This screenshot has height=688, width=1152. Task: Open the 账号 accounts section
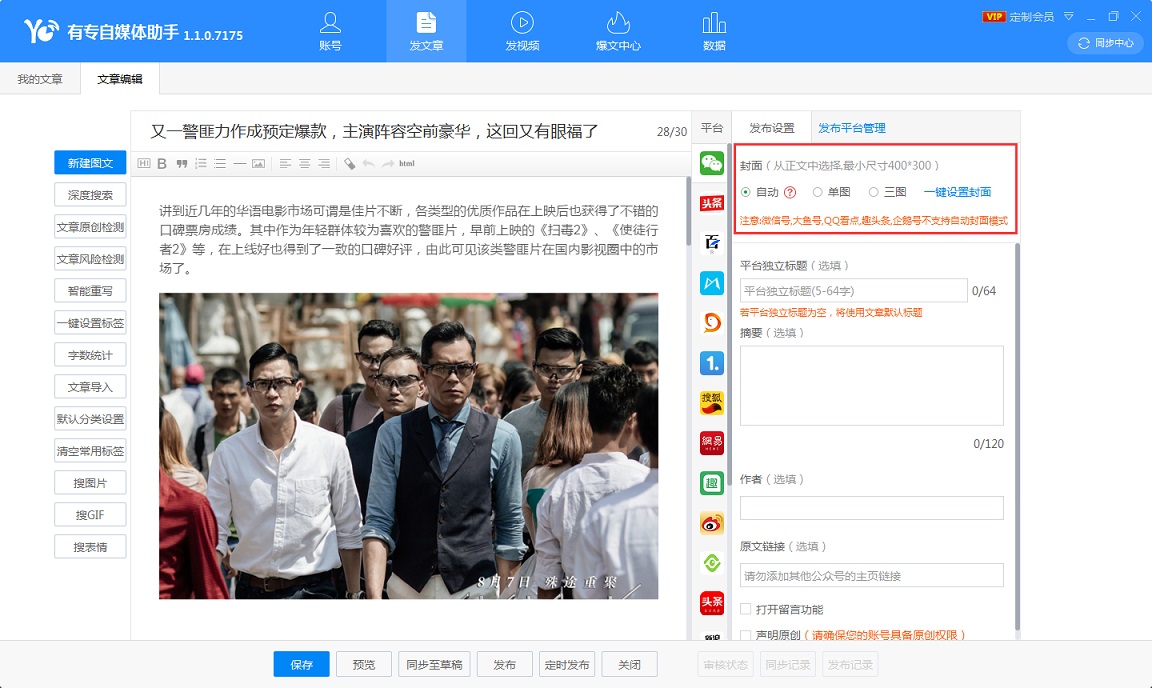(330, 31)
